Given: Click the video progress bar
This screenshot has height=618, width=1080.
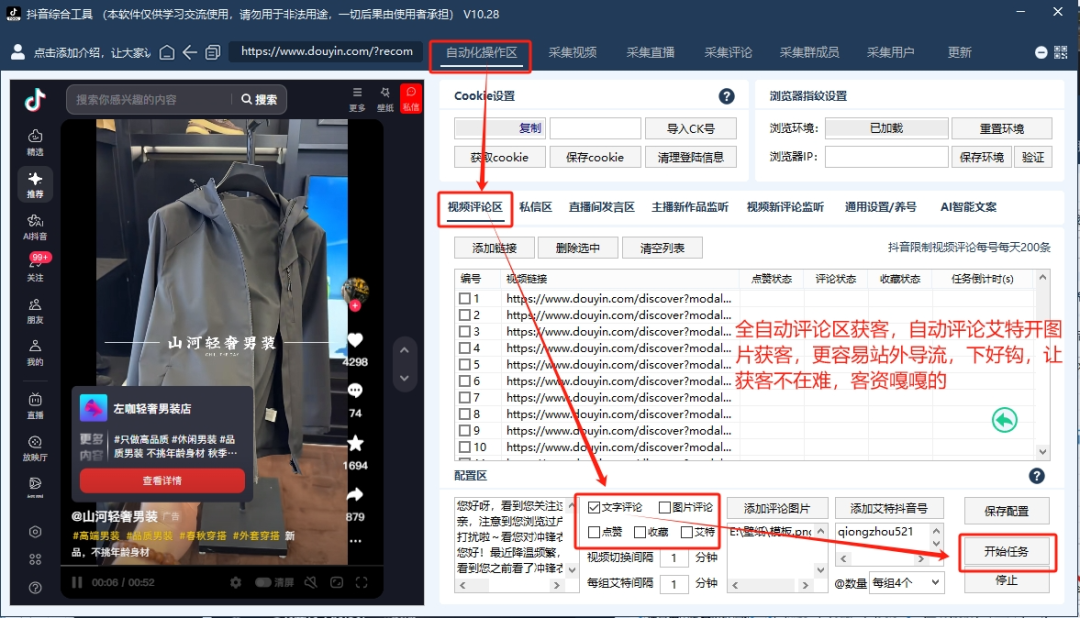Looking at the screenshot, I should pos(220,566).
